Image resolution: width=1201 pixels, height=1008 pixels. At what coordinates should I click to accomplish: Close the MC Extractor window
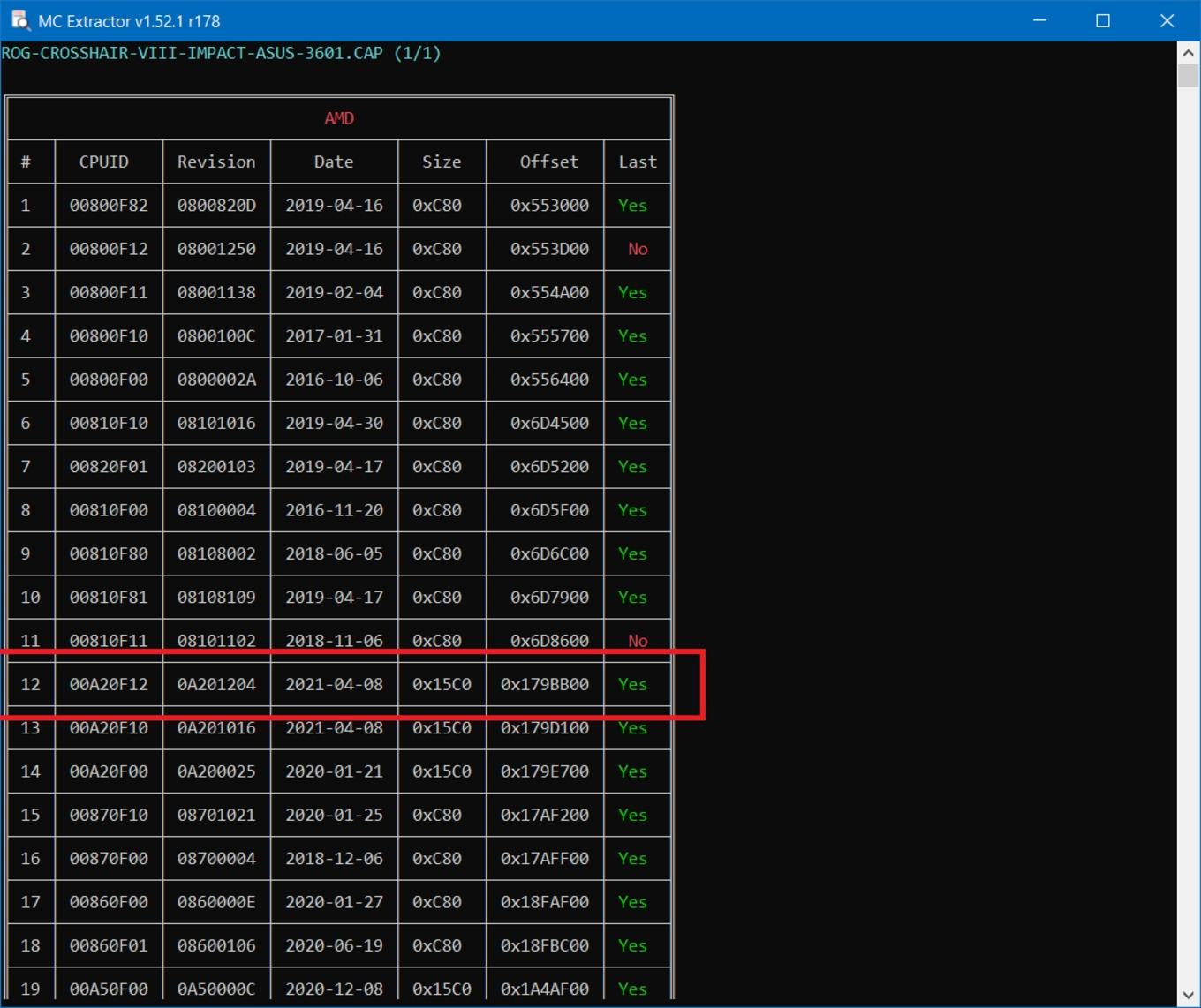(1167, 20)
